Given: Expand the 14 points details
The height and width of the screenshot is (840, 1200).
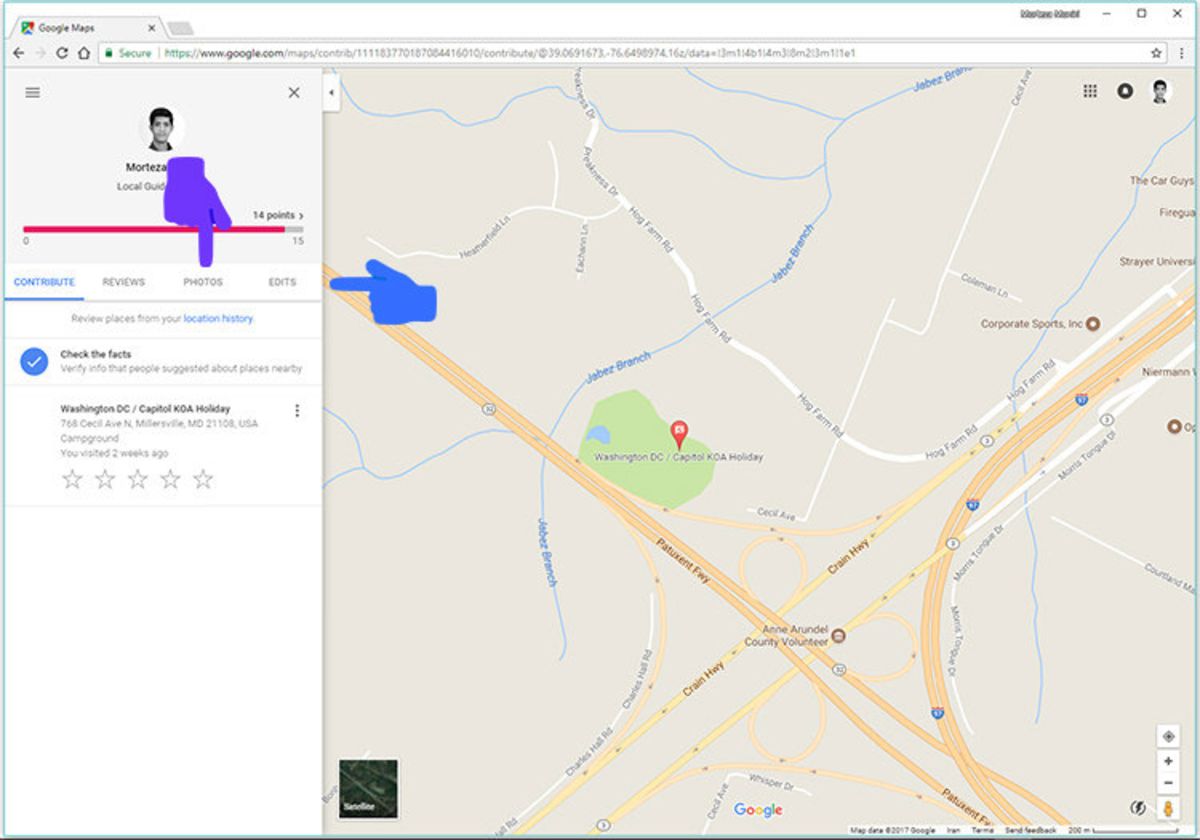Looking at the screenshot, I should 278,215.
